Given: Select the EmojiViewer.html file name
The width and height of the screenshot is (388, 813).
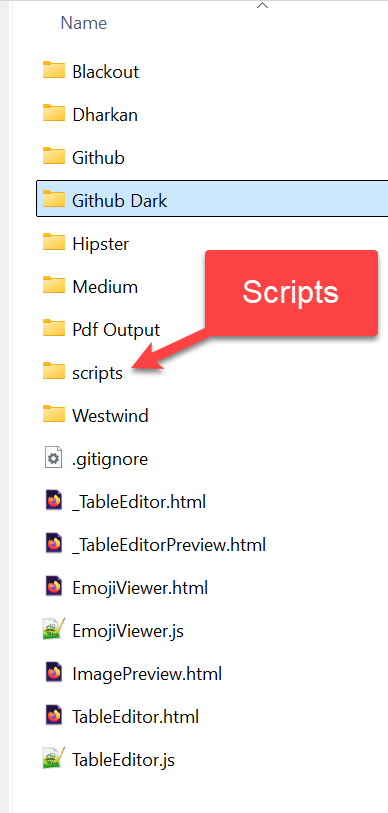Looking at the screenshot, I should (x=140, y=588).
